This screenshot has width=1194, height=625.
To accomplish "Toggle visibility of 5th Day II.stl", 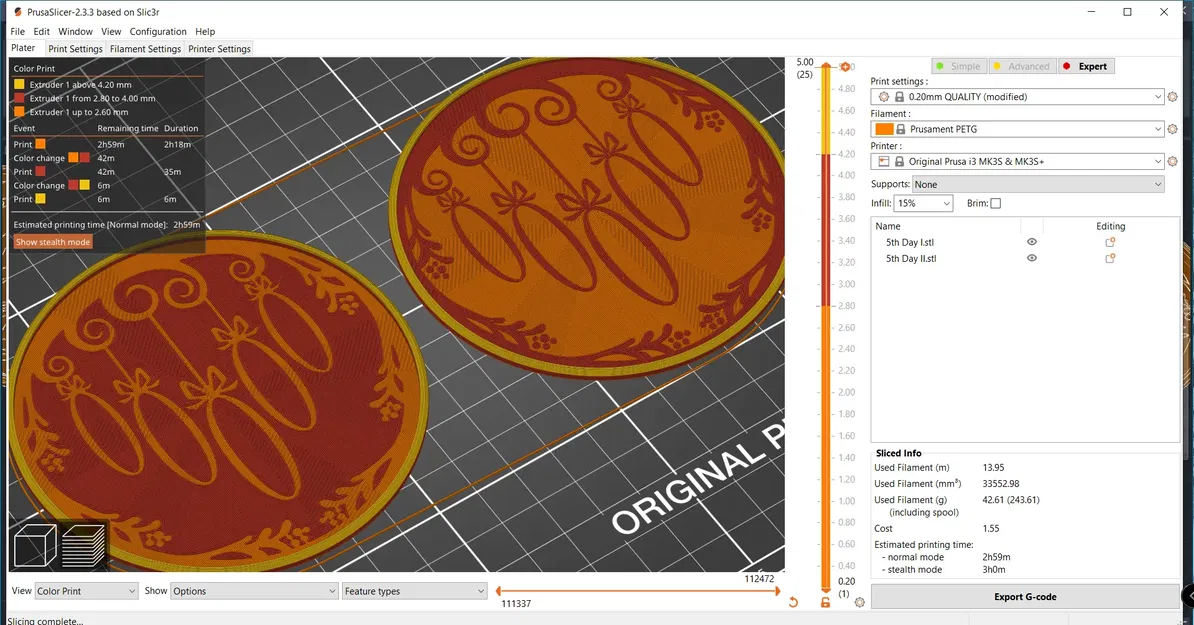I will [x=1032, y=258].
